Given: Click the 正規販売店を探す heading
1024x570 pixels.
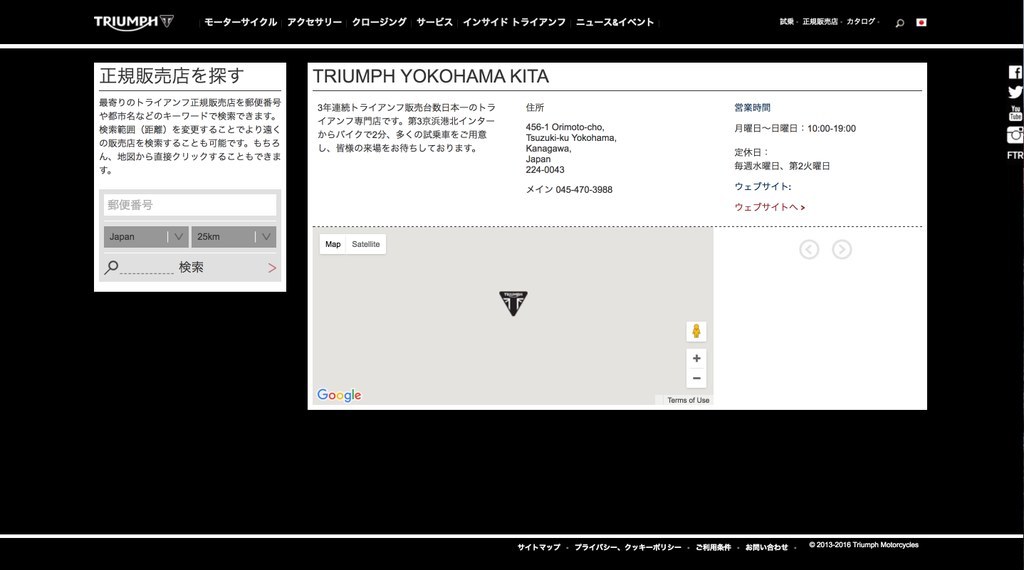Looking at the screenshot, I should pos(172,76).
